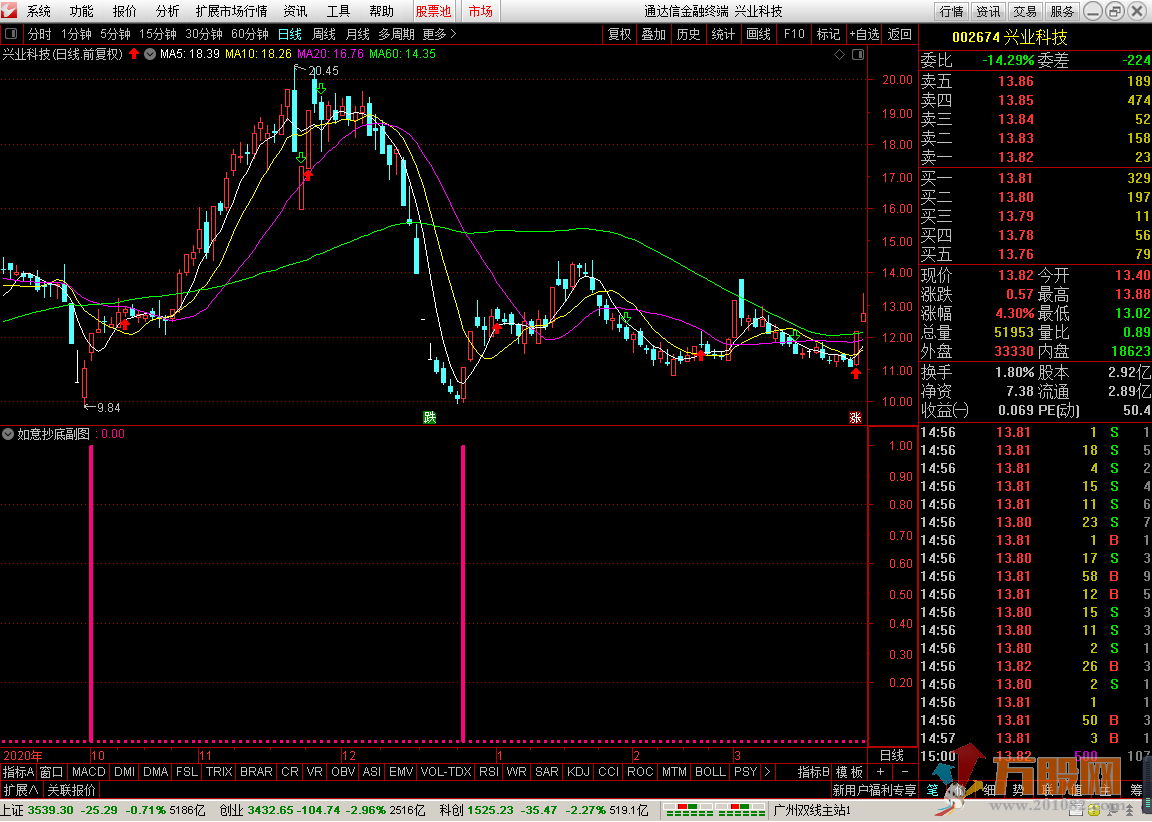Image resolution: width=1152 pixels, height=822 pixels.
Task: Switch to 行情 mode button
Action: coord(951,11)
